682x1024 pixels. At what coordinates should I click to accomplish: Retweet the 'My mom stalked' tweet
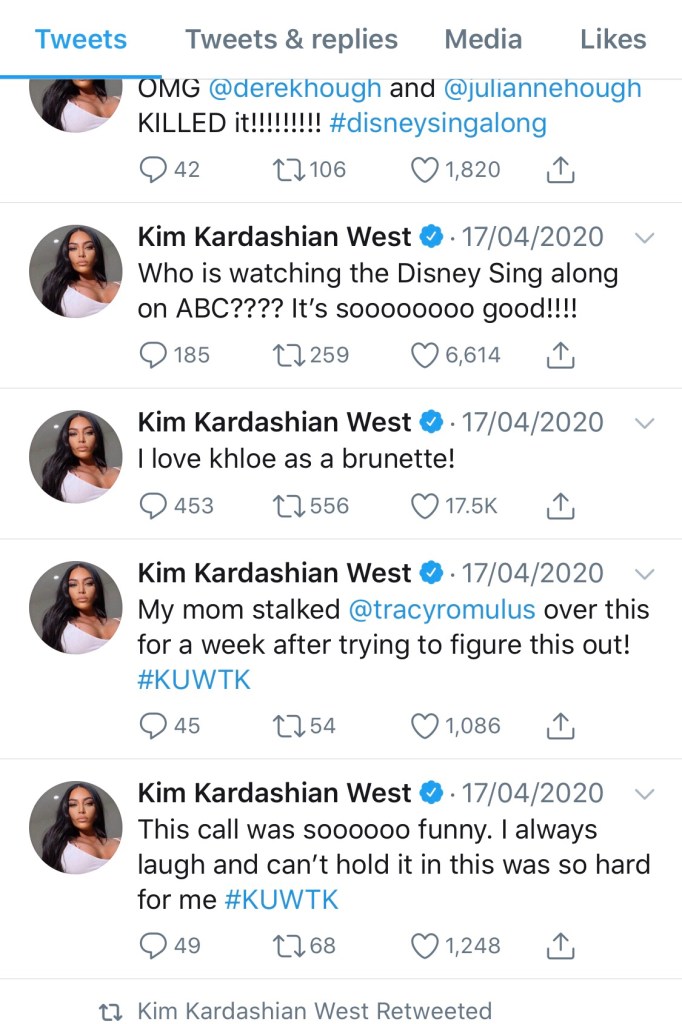(x=289, y=726)
